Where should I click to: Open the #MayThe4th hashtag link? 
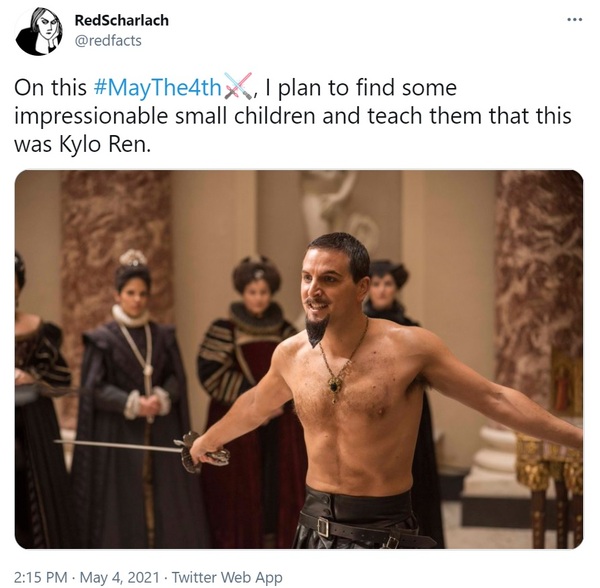(157, 88)
